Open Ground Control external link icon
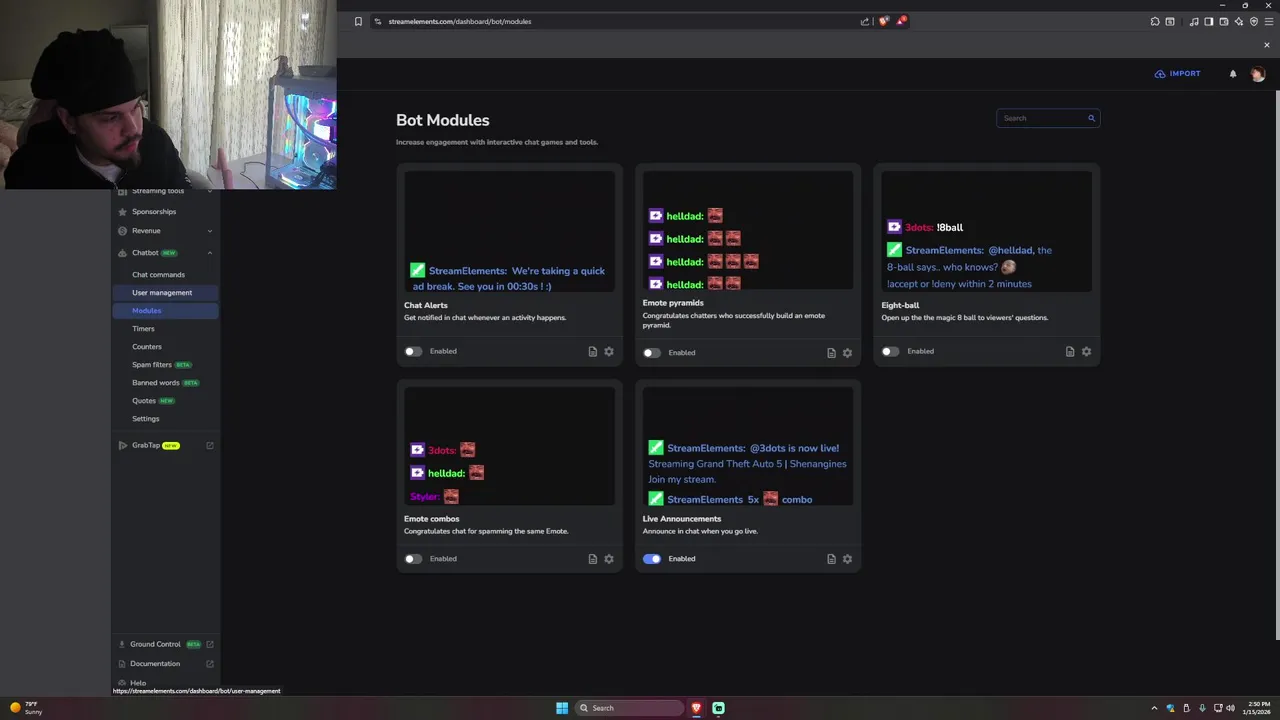The image size is (1280, 720). [x=210, y=645]
